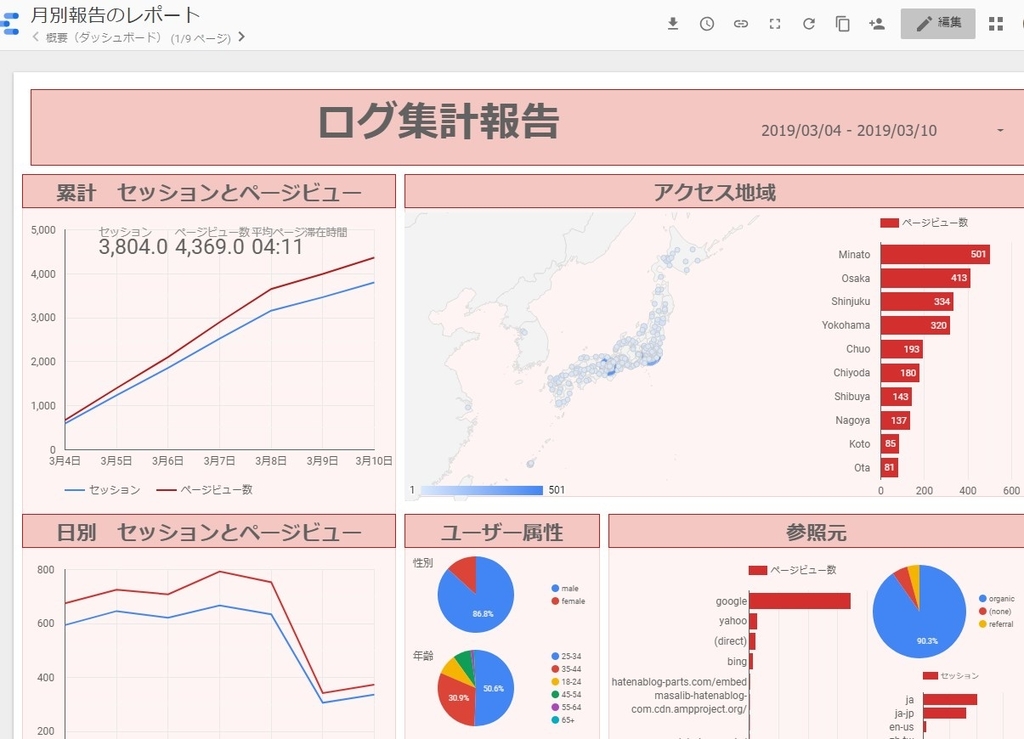Screen dimensions: 1024x739
Task: Share the report with other users
Action: tap(877, 23)
